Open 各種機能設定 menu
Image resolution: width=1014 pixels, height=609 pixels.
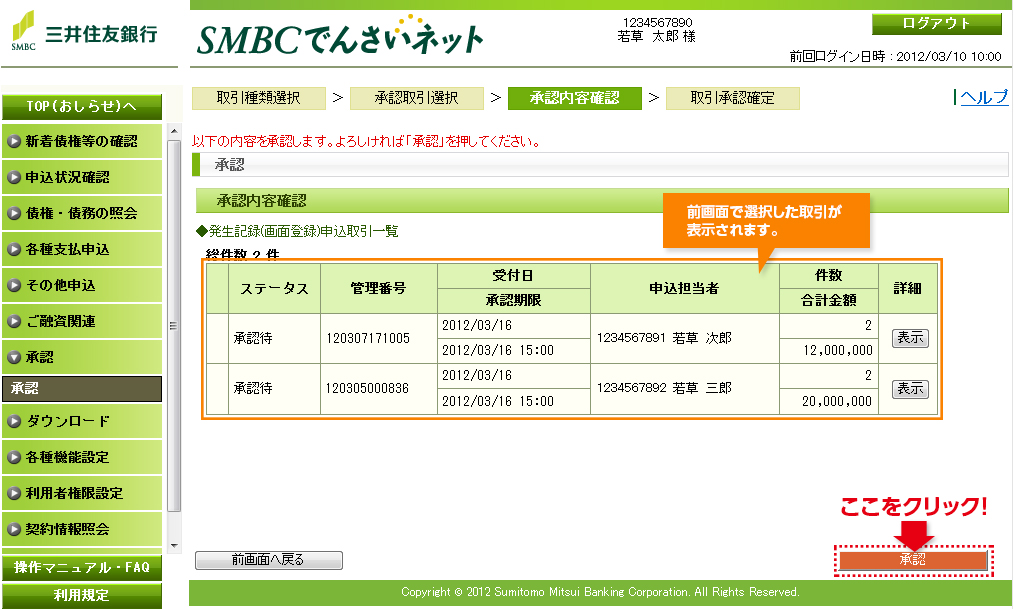[x=82, y=458]
